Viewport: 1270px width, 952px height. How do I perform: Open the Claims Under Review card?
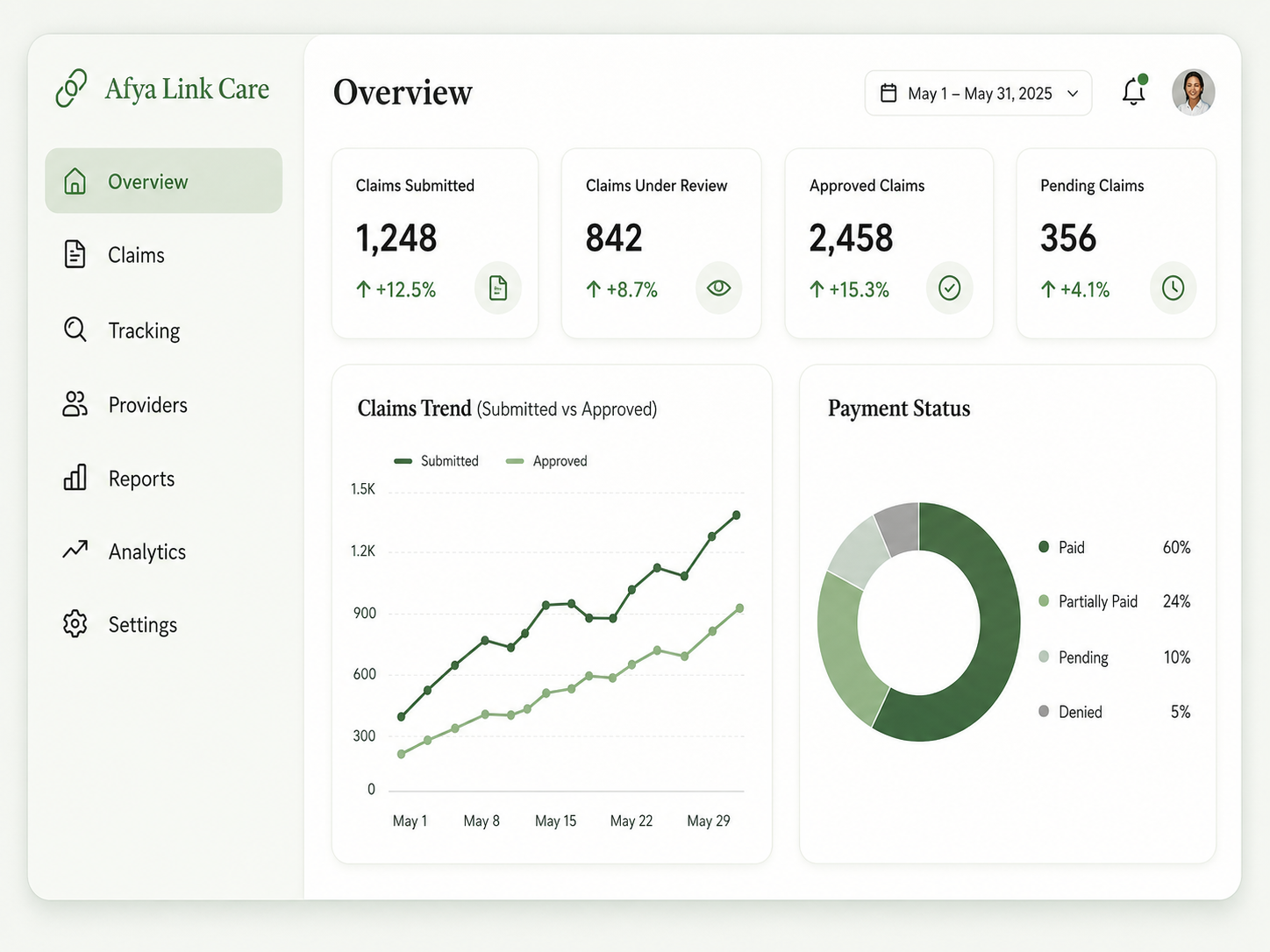[x=661, y=243]
